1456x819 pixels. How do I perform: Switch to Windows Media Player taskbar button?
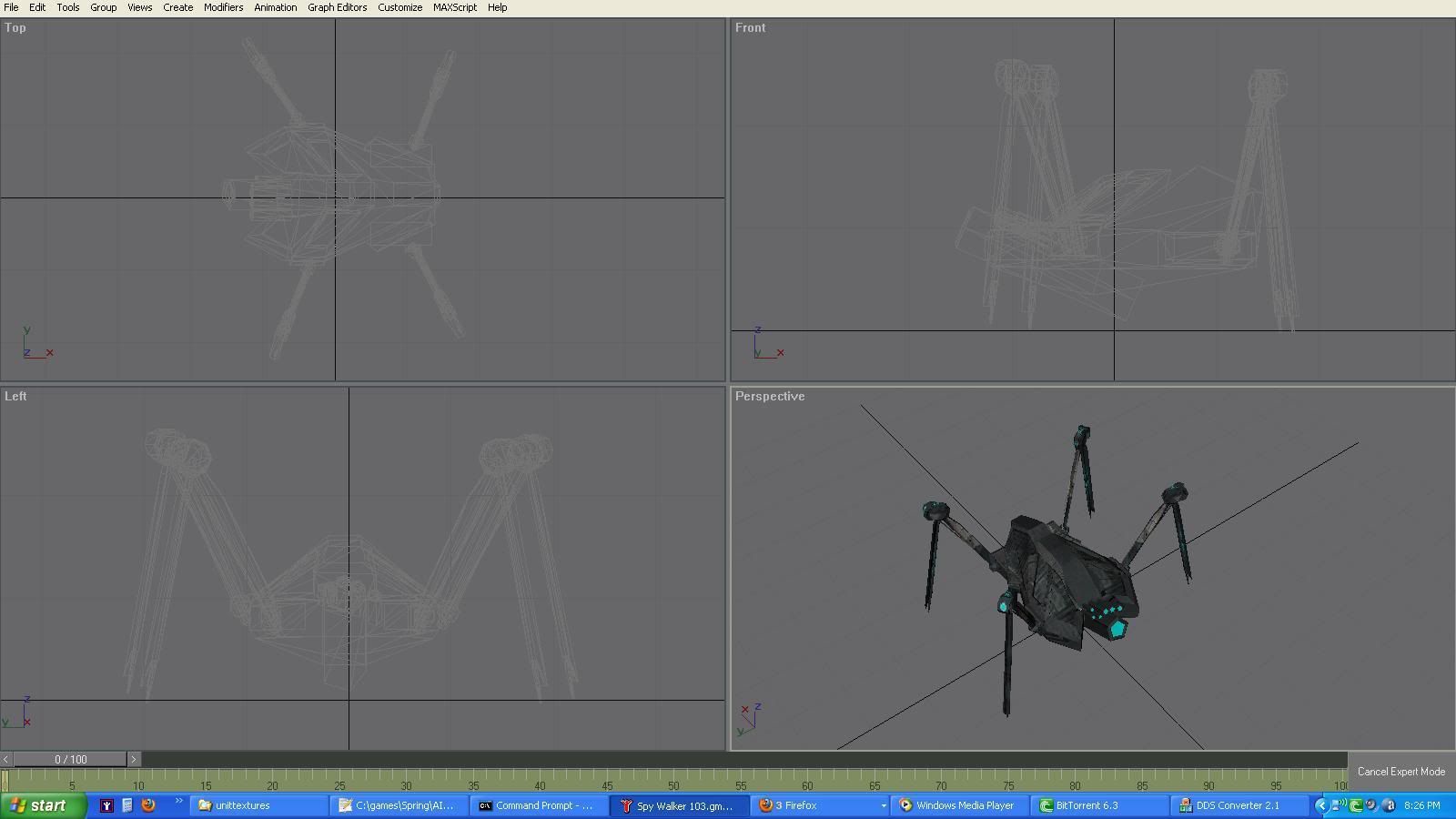click(x=962, y=805)
